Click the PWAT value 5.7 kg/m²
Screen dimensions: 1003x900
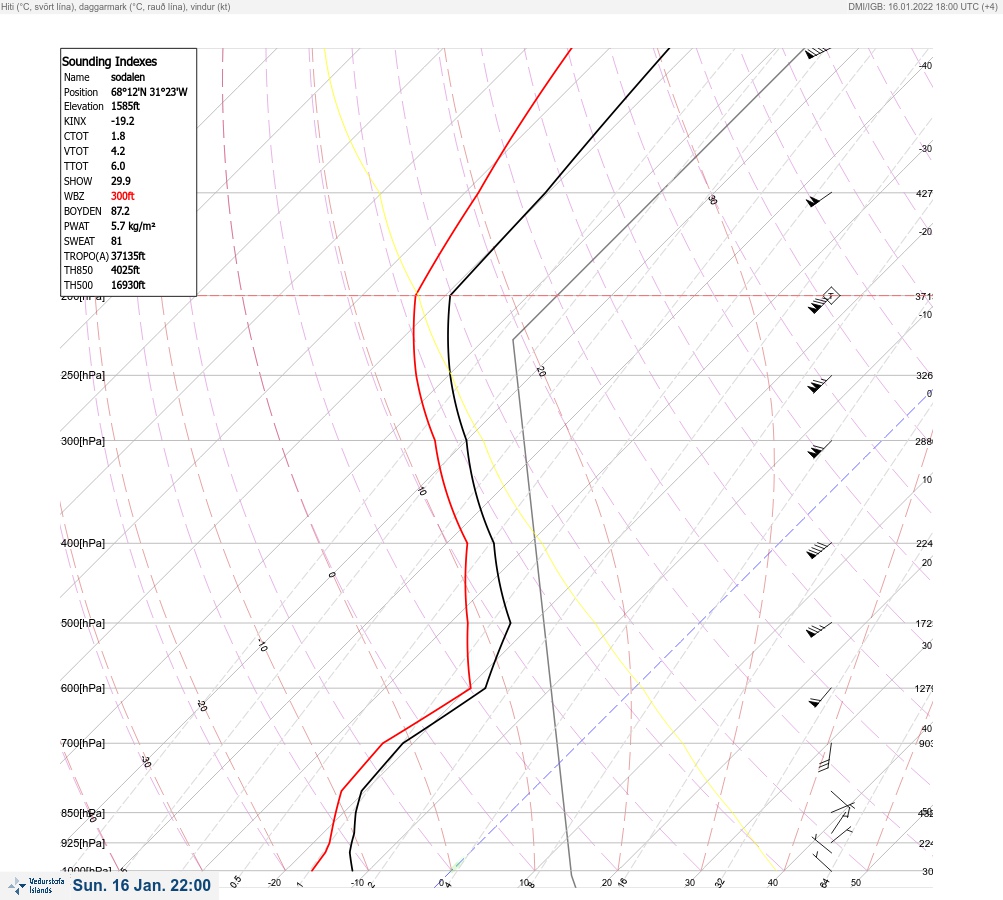coord(133,226)
